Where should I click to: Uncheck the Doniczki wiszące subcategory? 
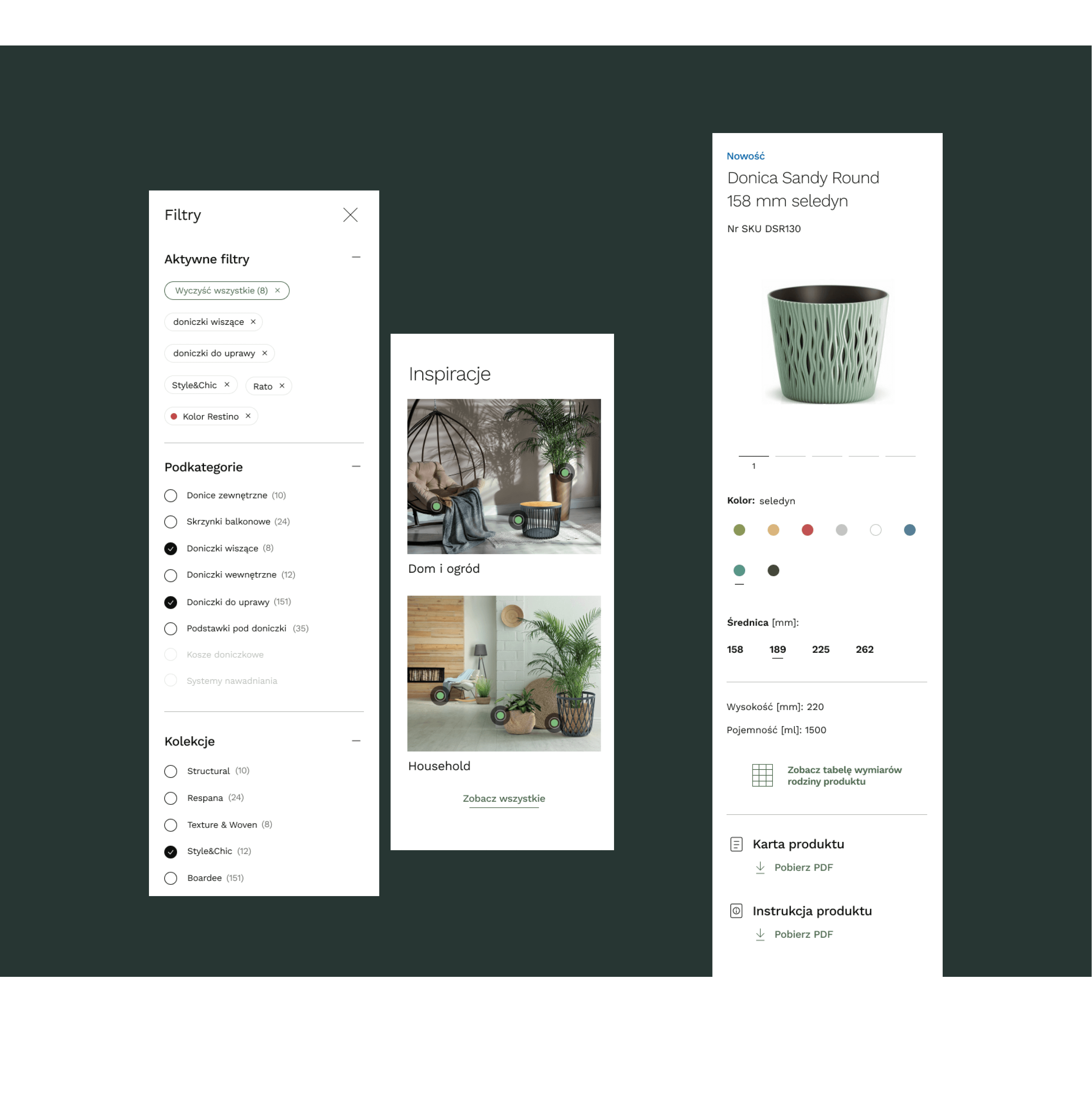point(170,548)
